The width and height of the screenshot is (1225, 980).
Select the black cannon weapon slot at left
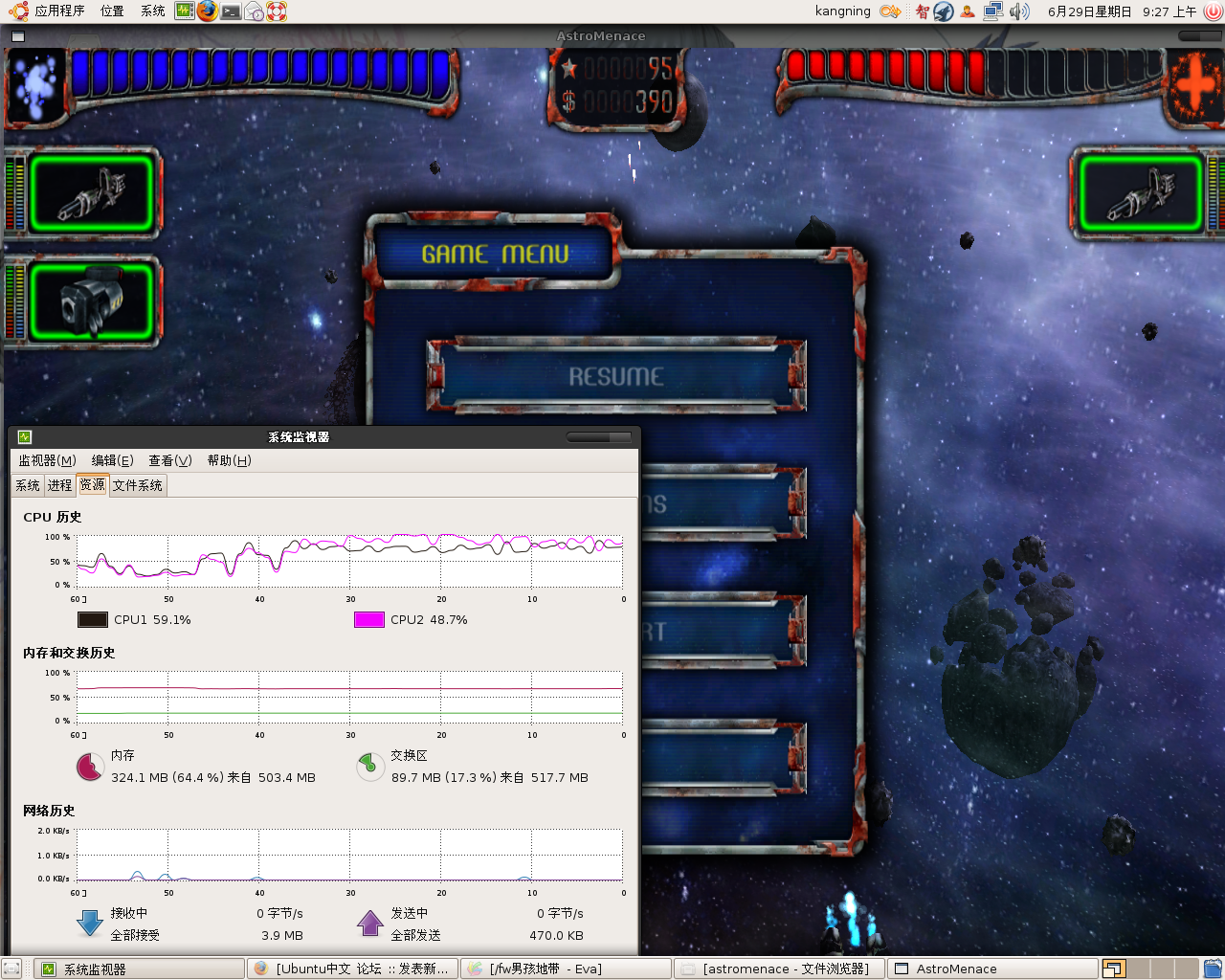(x=92, y=301)
